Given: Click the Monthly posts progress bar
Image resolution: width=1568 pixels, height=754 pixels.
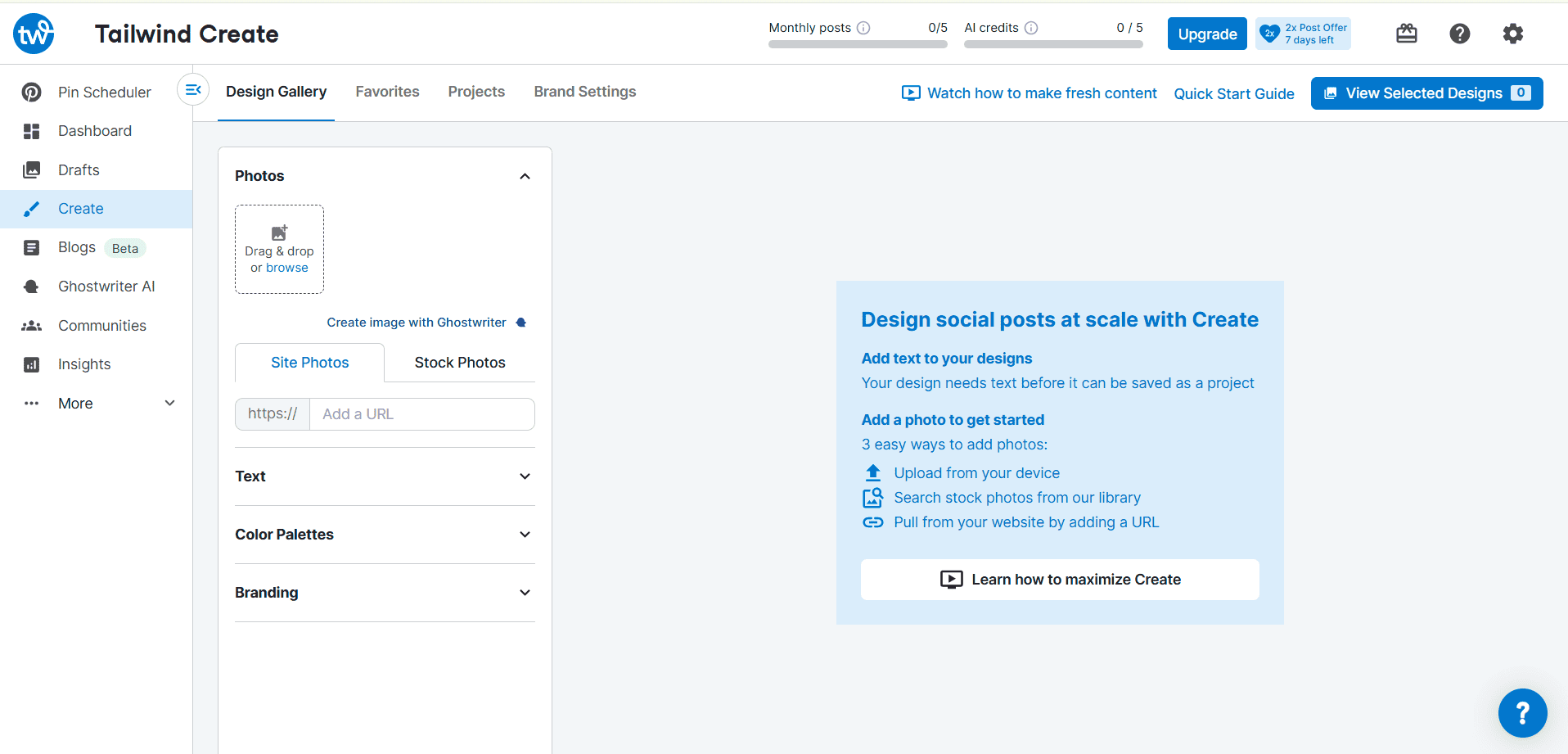Looking at the screenshot, I should click(x=858, y=44).
